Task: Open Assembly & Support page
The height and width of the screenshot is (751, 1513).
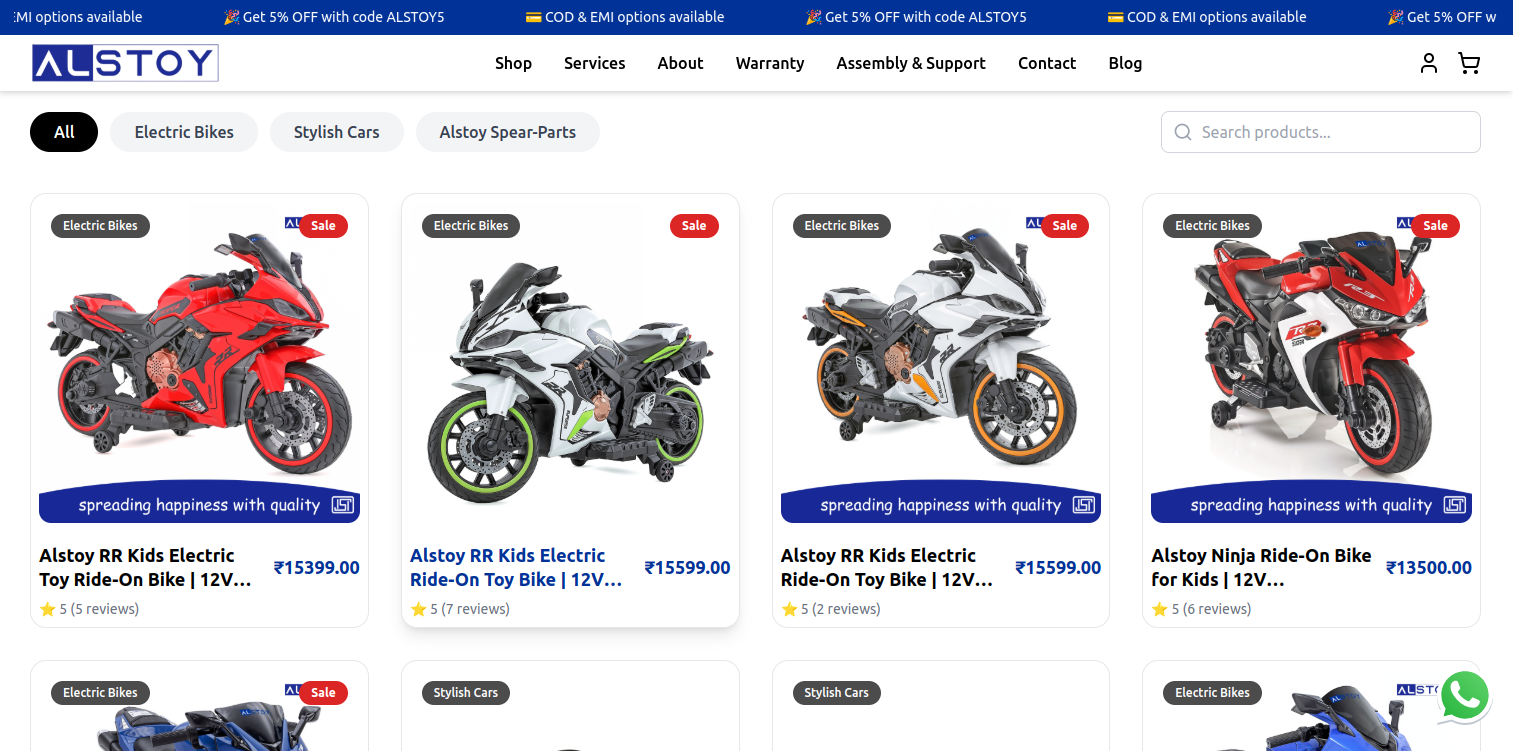Action: 911,63
